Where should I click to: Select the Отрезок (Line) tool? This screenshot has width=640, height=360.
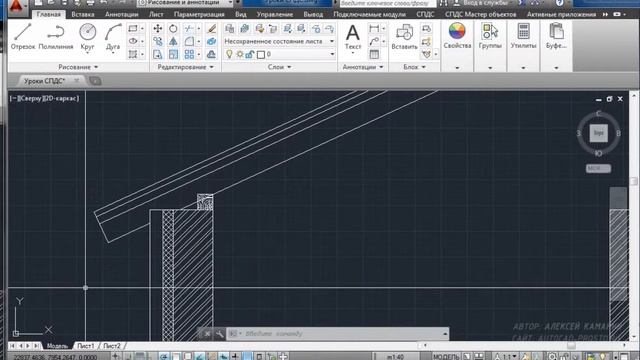(x=23, y=36)
